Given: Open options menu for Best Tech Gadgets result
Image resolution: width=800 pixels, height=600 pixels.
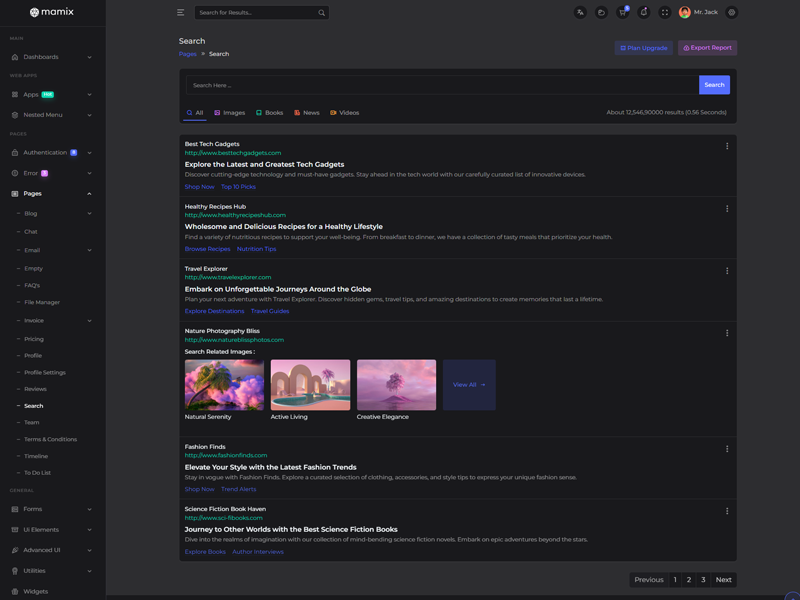Looking at the screenshot, I should 727,146.
